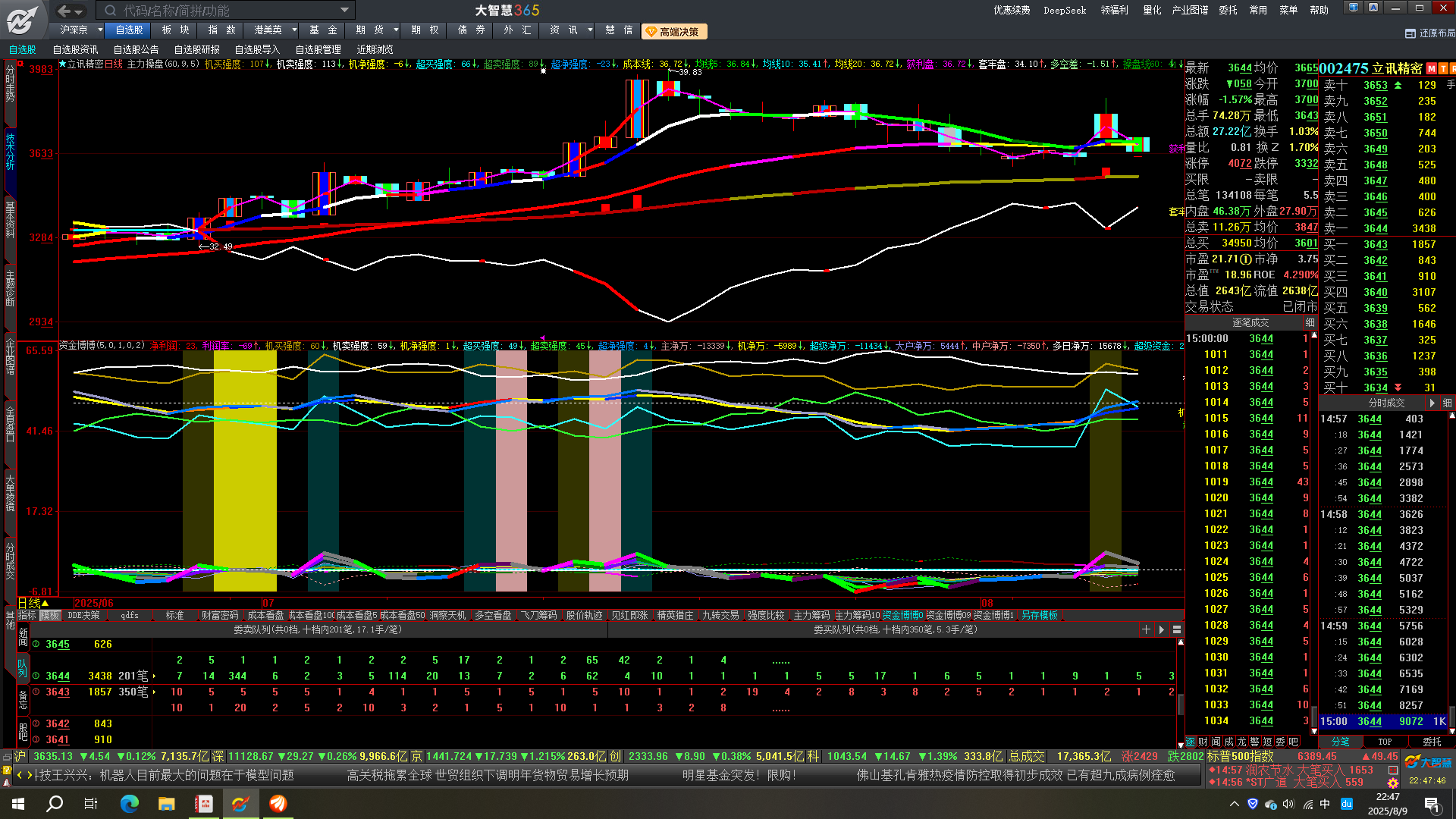
Task: Select the 飞刀筹码 indicator template tab
Action: (x=538, y=616)
